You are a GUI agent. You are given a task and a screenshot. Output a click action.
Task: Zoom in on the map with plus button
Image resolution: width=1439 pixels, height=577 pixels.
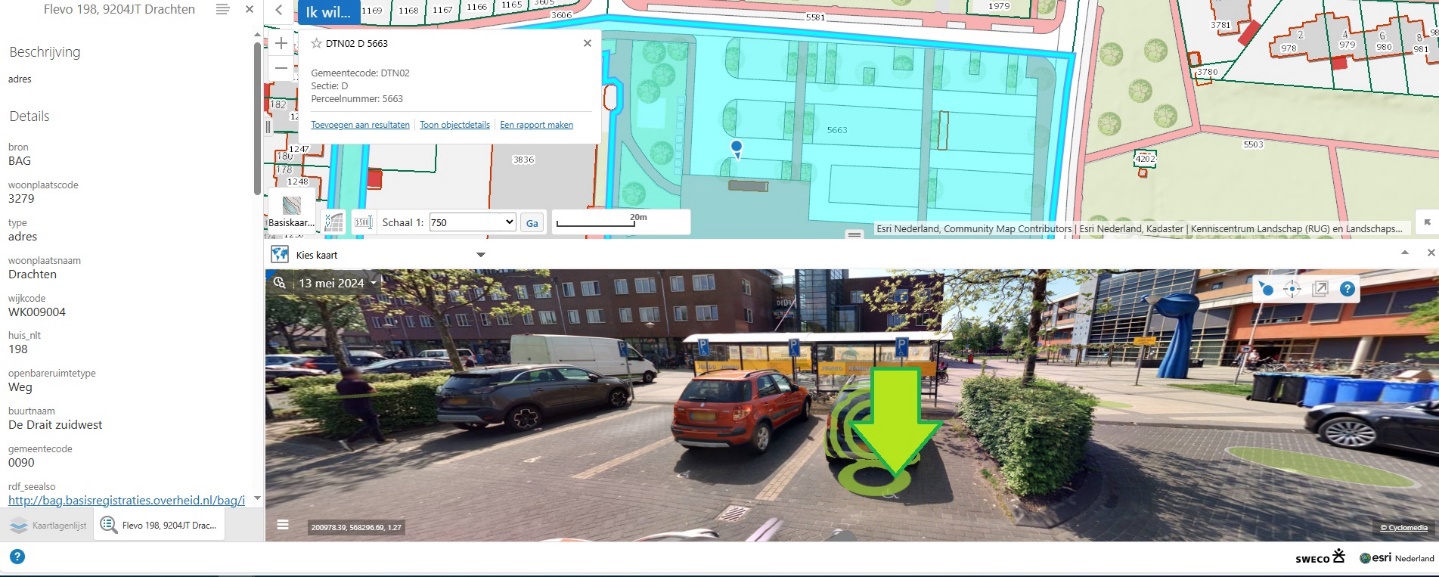(281, 43)
